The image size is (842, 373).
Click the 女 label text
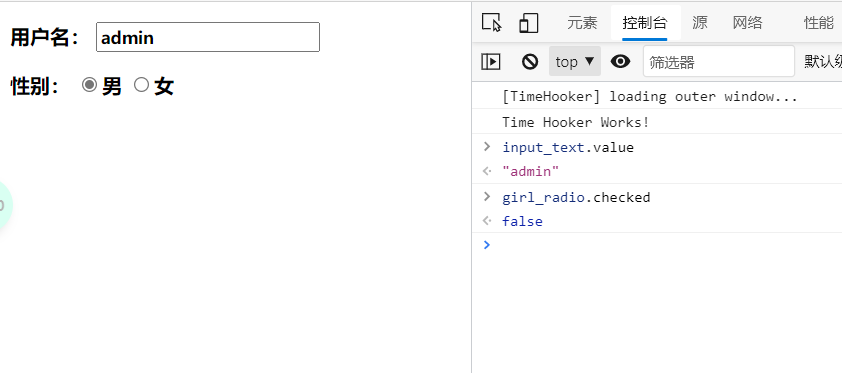coord(164,86)
